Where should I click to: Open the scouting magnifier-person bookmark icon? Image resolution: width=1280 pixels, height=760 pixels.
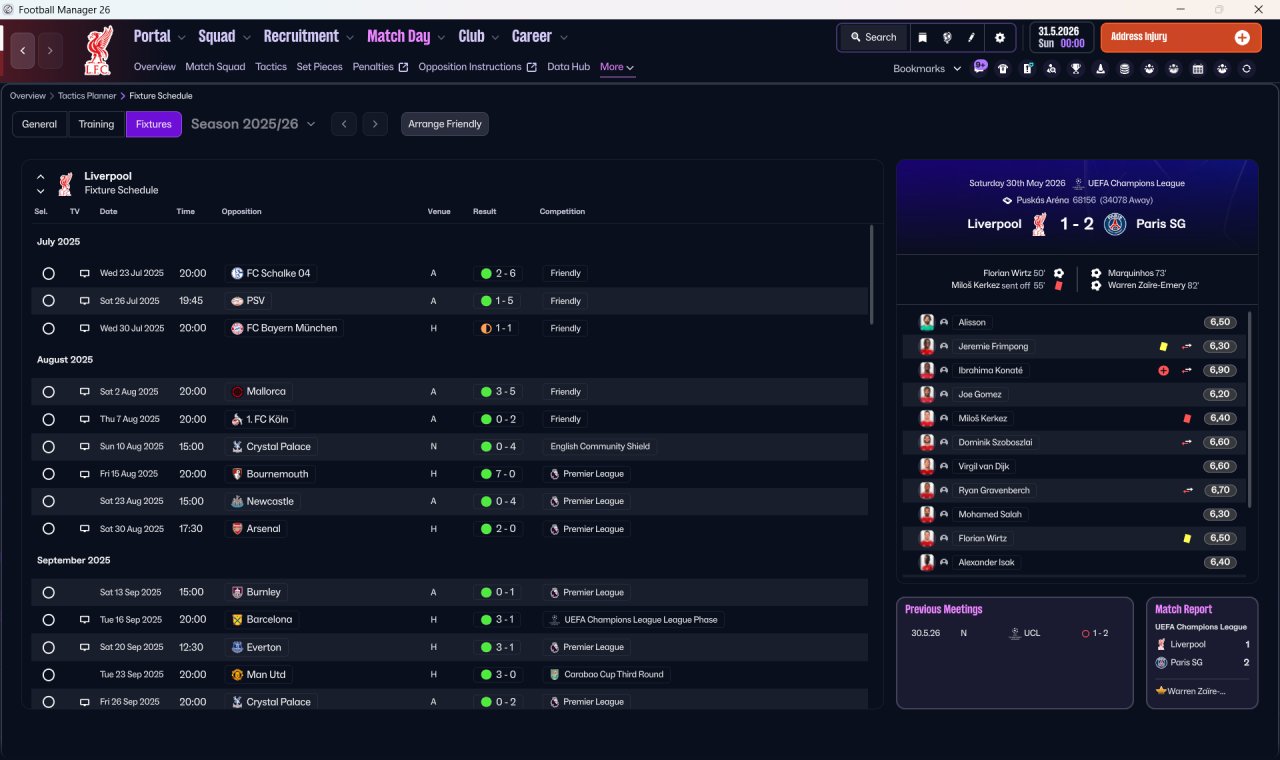pos(1052,69)
